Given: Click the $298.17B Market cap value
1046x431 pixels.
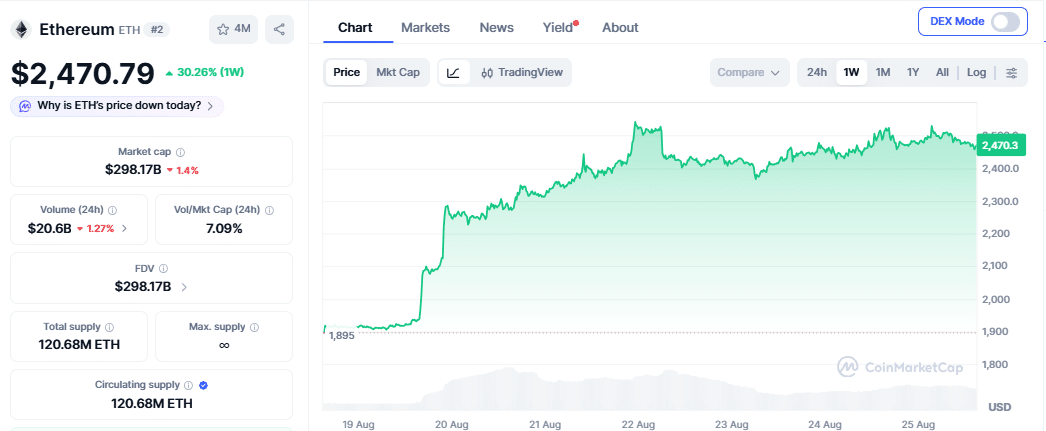Looking at the screenshot, I should point(133,169).
